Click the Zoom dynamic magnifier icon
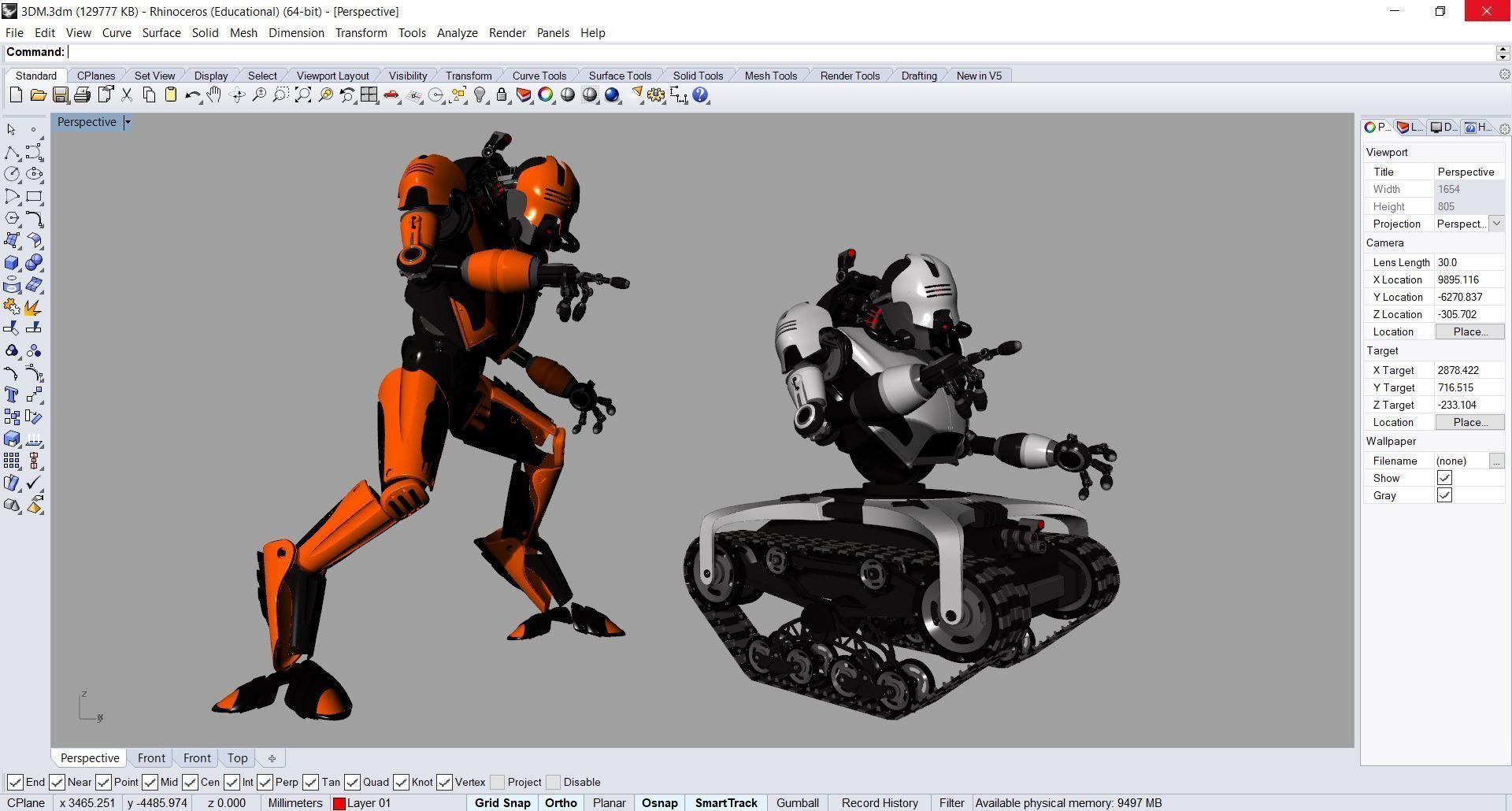The width and height of the screenshot is (1512, 811). click(x=258, y=95)
